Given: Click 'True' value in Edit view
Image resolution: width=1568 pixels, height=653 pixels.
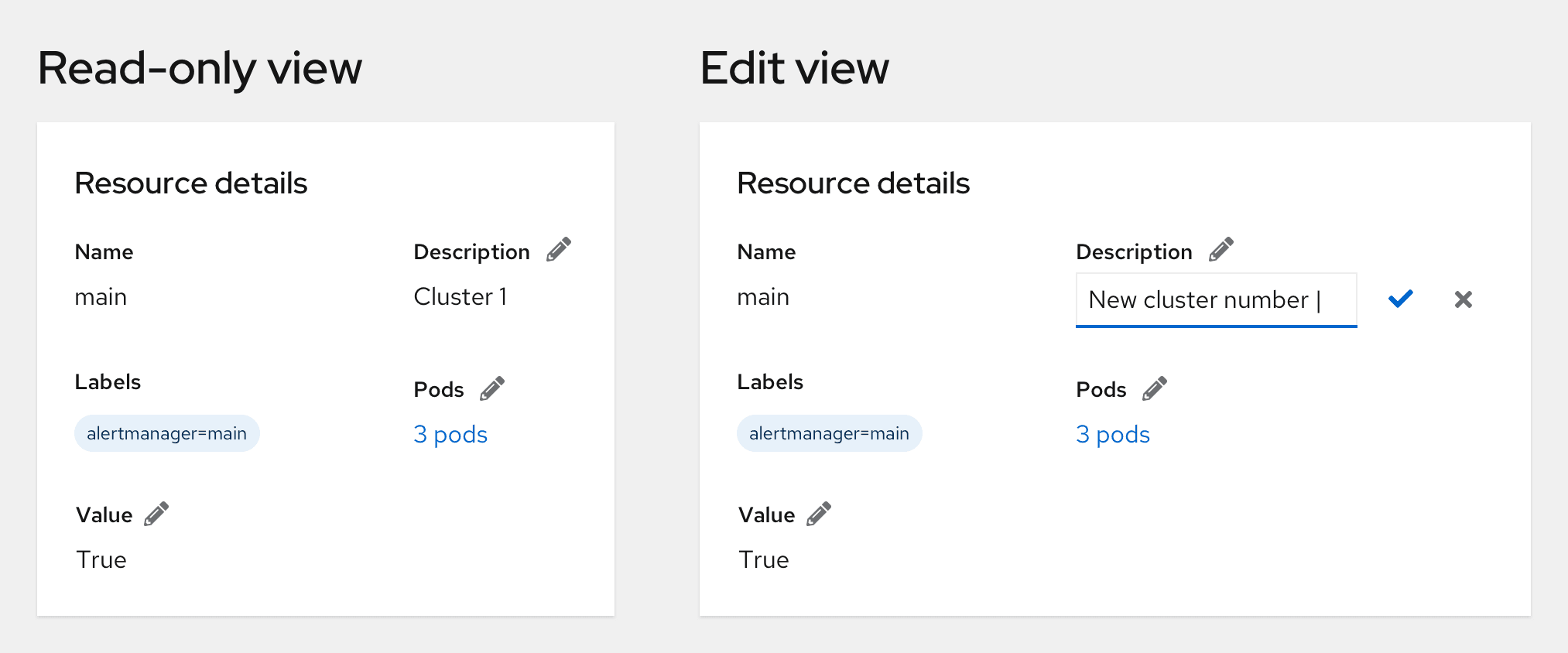Looking at the screenshot, I should (x=764, y=560).
